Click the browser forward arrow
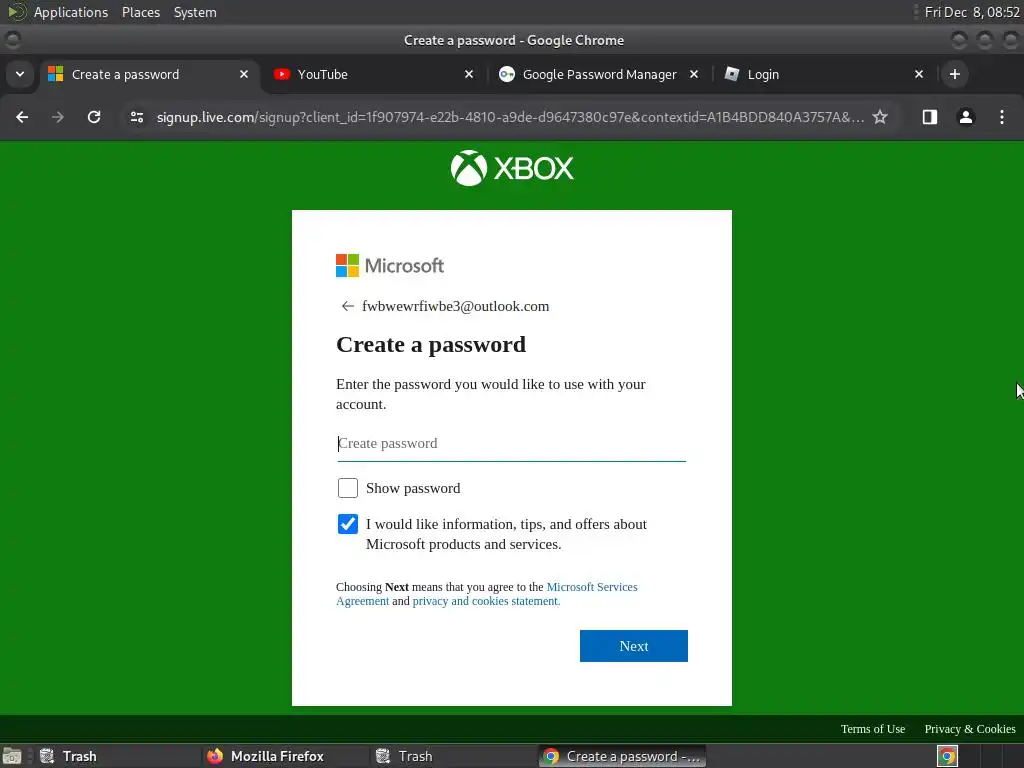Screen dimensions: 1024x768 click(x=58, y=117)
